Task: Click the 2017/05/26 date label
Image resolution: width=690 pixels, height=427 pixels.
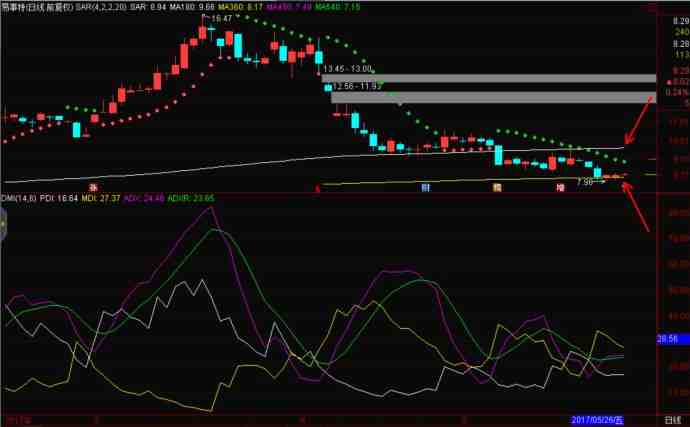Action: [x=597, y=420]
